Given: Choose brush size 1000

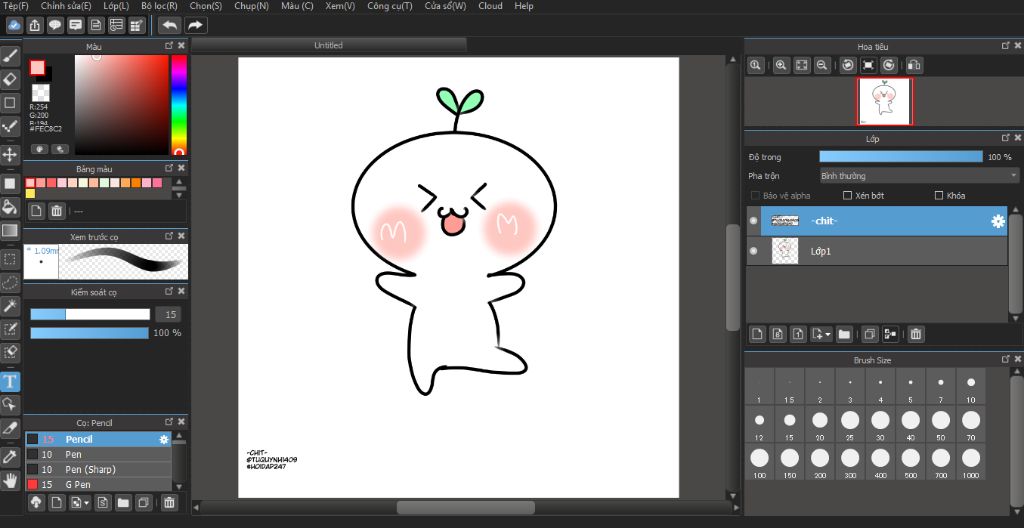Looking at the screenshot, I should [970, 461].
